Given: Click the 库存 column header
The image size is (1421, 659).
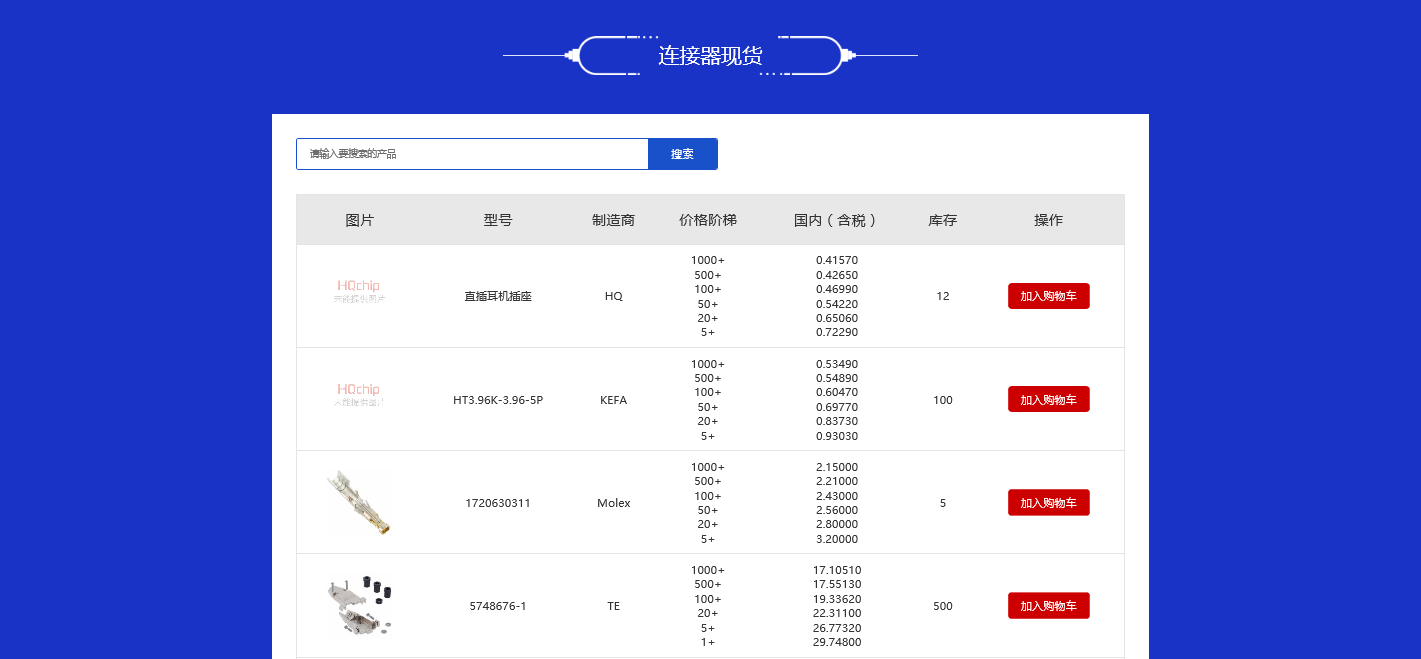Looking at the screenshot, I should click(942, 220).
